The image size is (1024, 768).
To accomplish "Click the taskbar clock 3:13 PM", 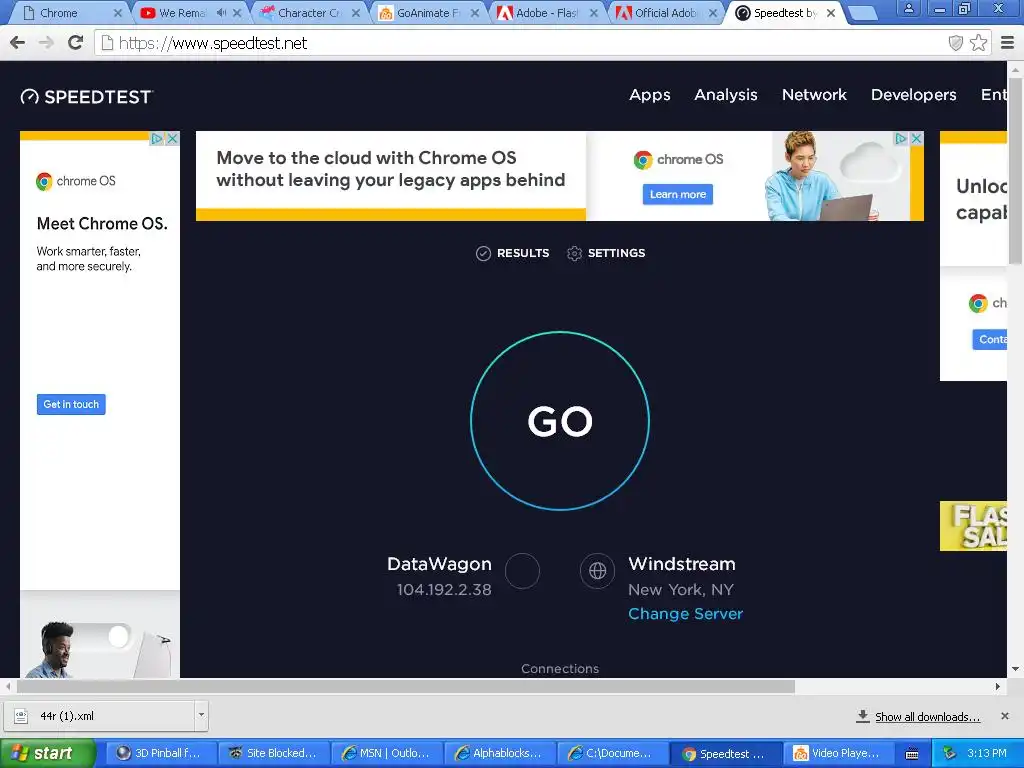I will 987,754.
